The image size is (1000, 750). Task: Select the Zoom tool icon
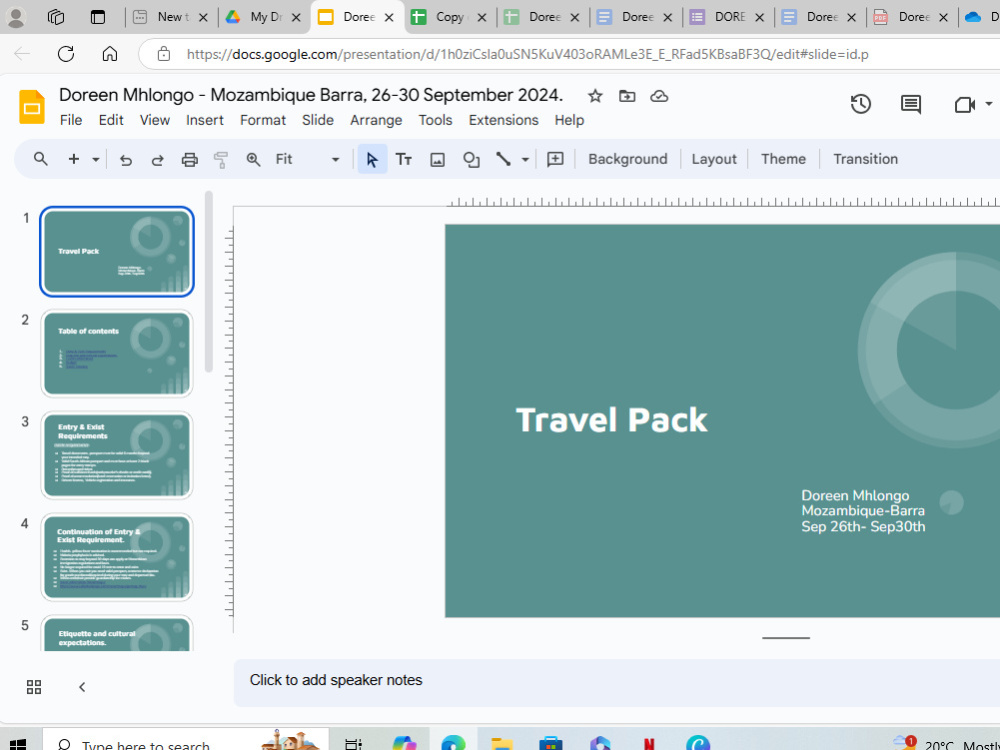point(253,159)
